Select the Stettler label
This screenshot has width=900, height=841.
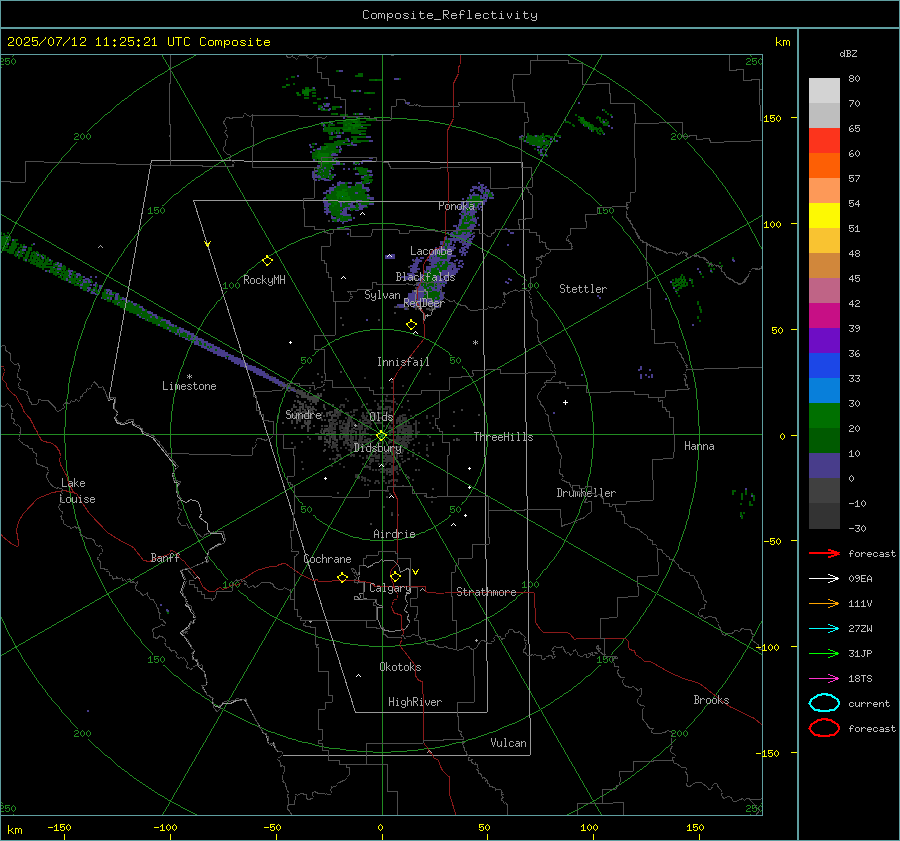pos(583,289)
